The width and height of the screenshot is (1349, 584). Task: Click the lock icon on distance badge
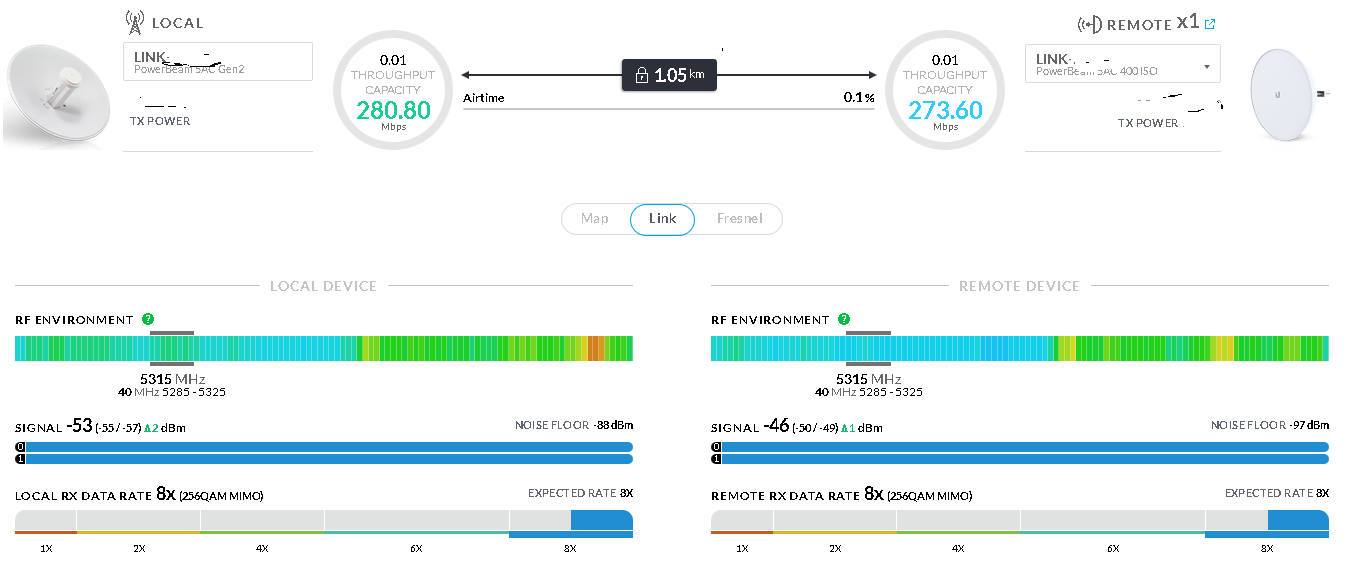tap(641, 75)
